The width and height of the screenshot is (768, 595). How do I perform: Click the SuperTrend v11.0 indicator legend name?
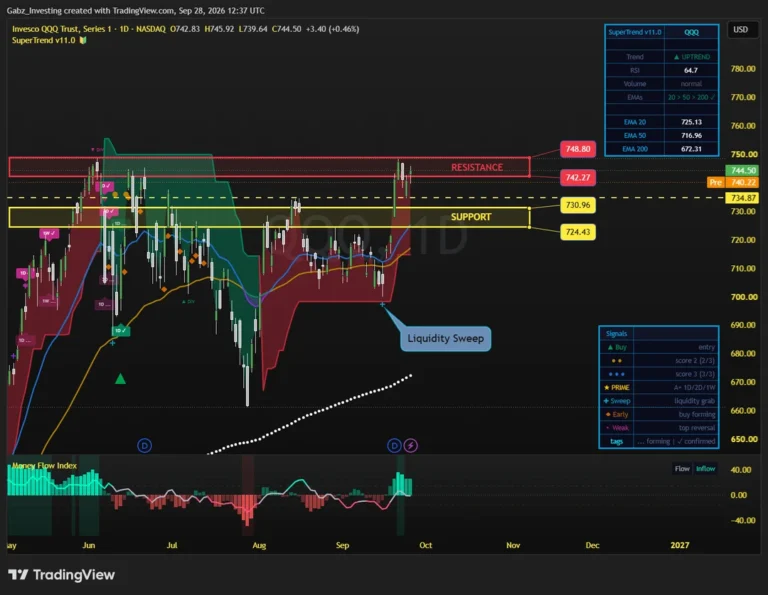pyautogui.click(x=44, y=40)
